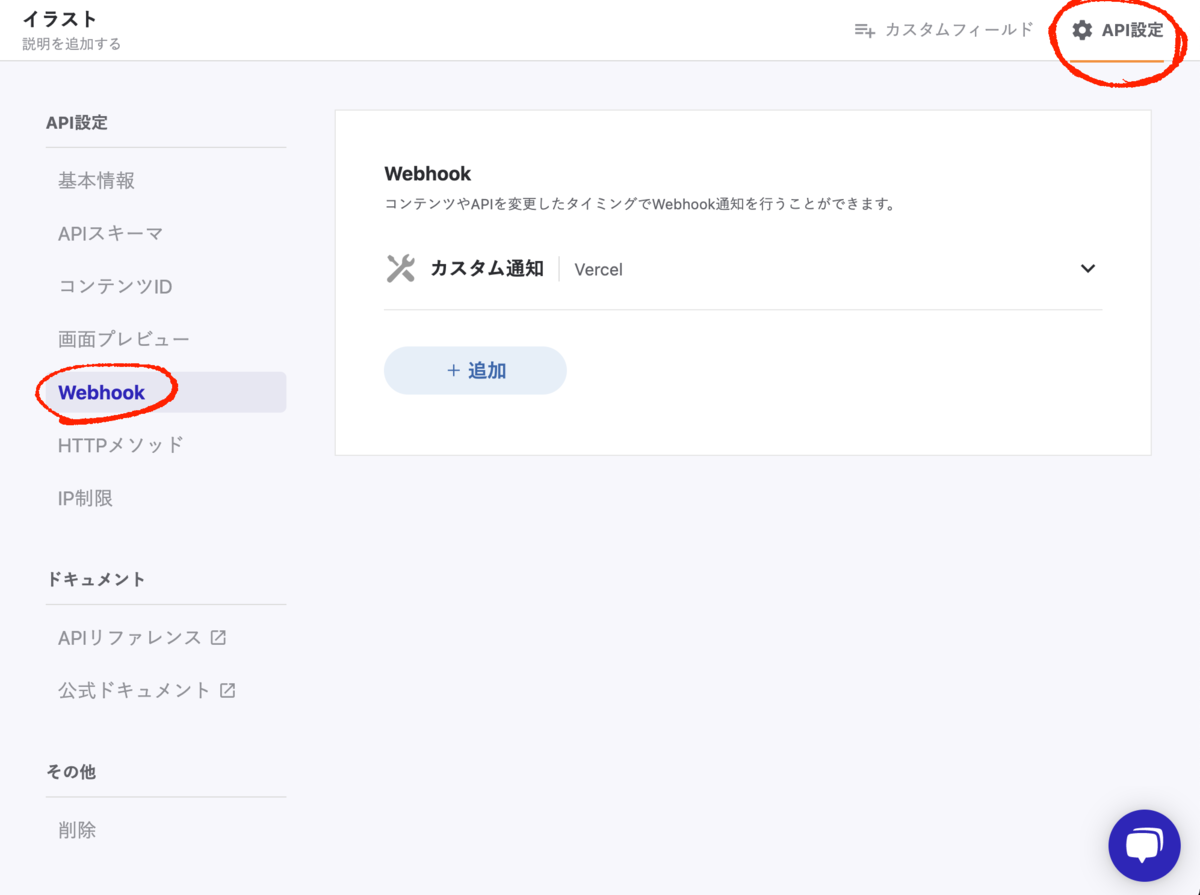1200x895 pixels.
Task: Click external link icon next to 公式ドキュメント
Action: pos(228,690)
